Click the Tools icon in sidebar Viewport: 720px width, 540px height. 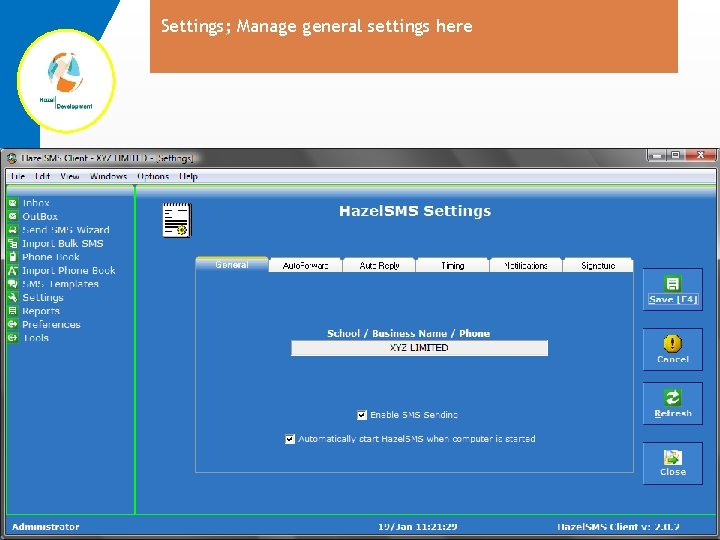coord(13,338)
